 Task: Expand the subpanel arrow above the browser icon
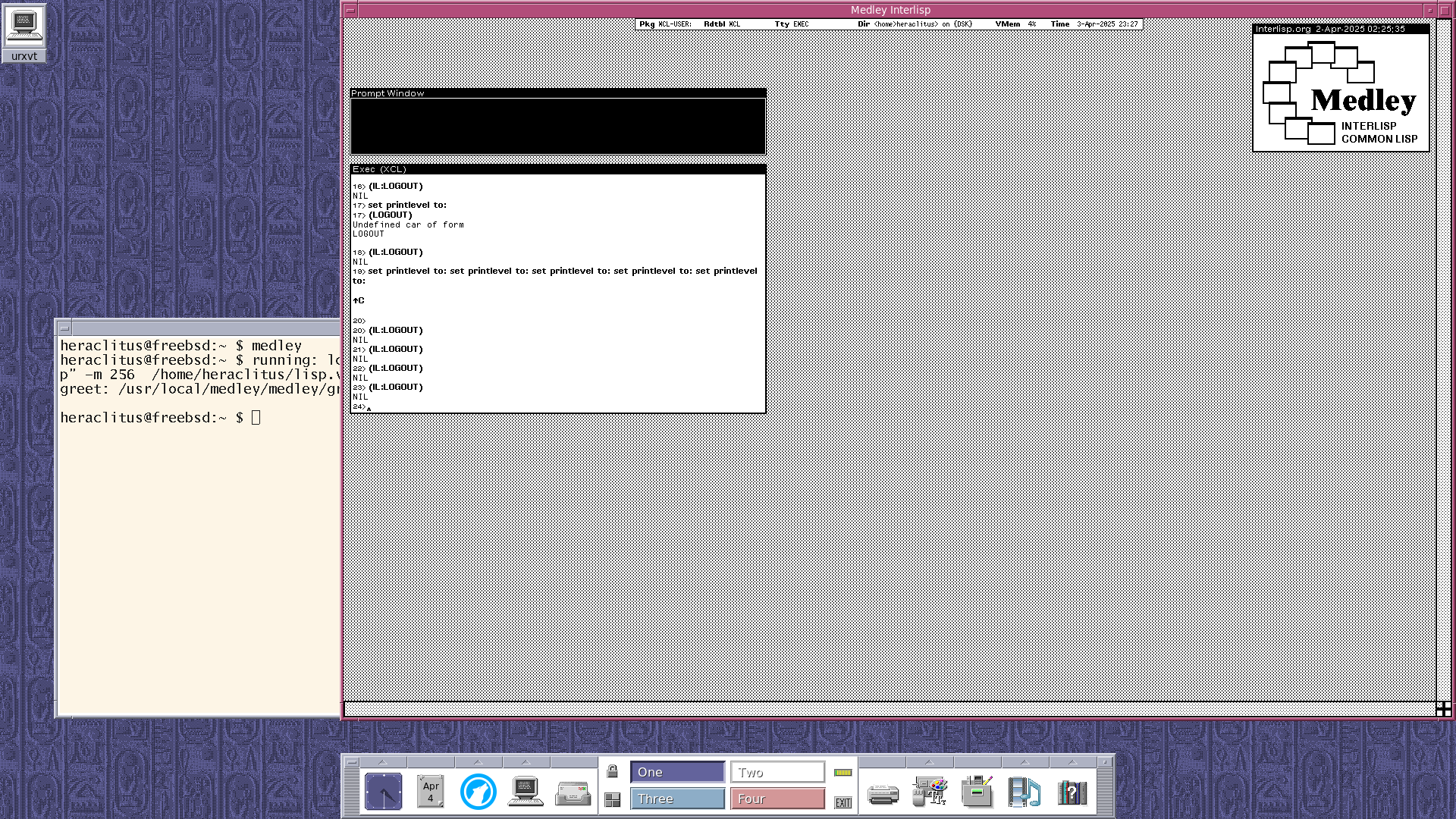click(x=478, y=761)
